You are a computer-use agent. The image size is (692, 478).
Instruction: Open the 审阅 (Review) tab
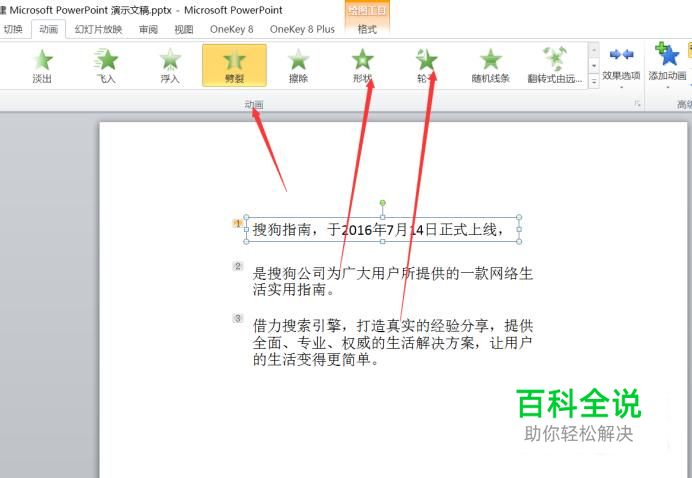(x=148, y=29)
